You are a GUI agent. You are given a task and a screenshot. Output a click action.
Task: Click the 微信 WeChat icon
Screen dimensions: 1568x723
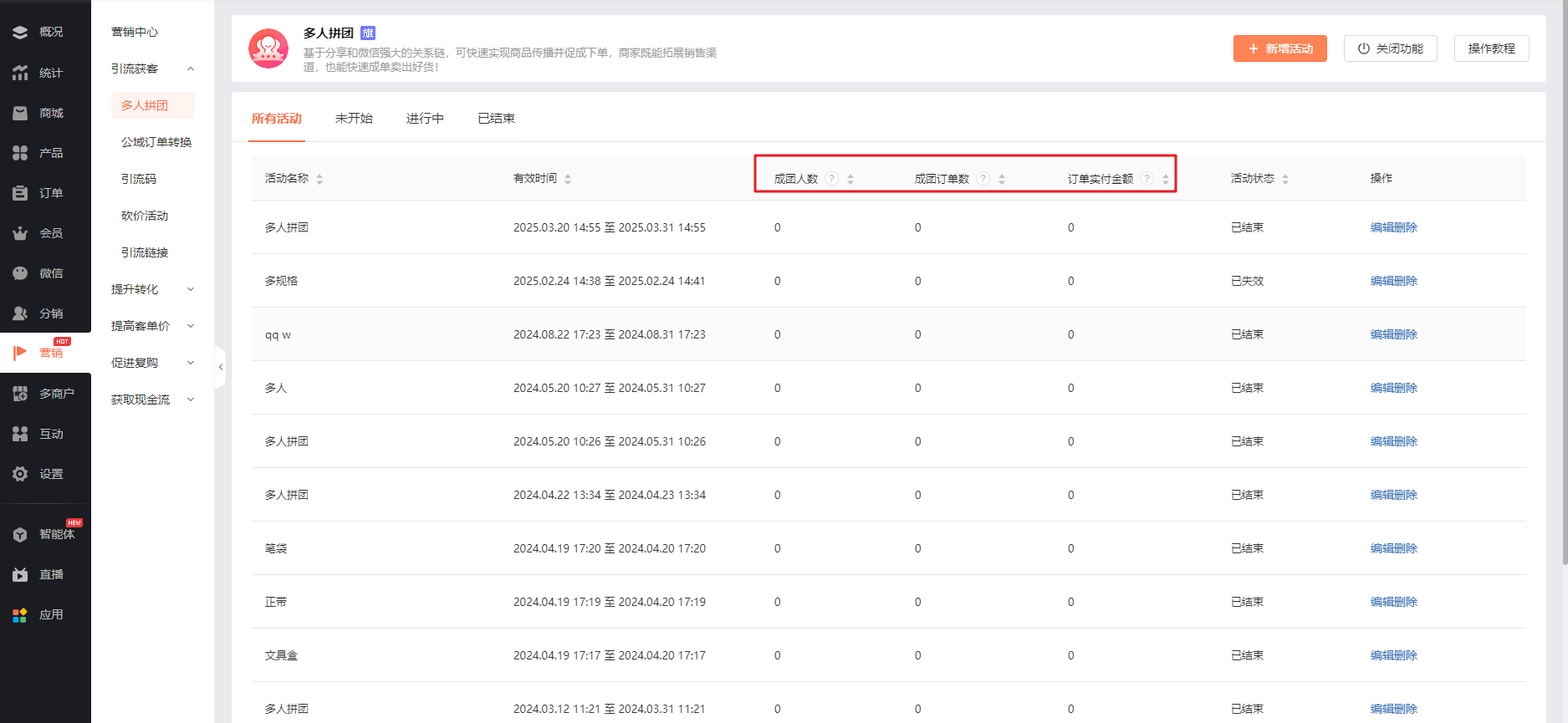tap(20, 273)
